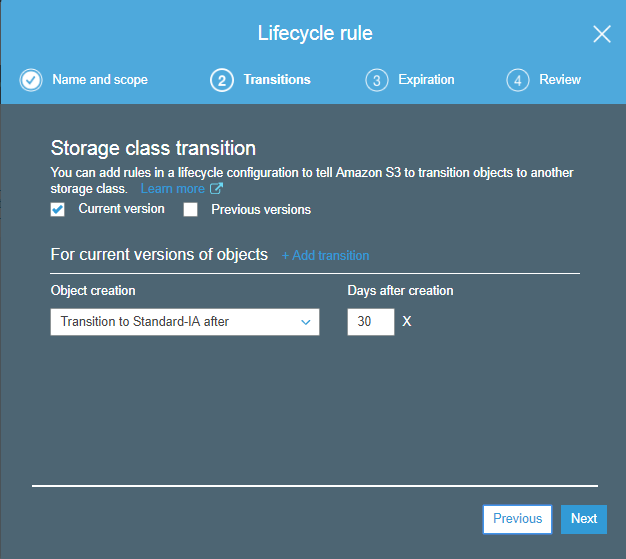Expand the Object creation dropdown chevron arrow
Viewport: 626px width, 559px height.
pos(306,322)
